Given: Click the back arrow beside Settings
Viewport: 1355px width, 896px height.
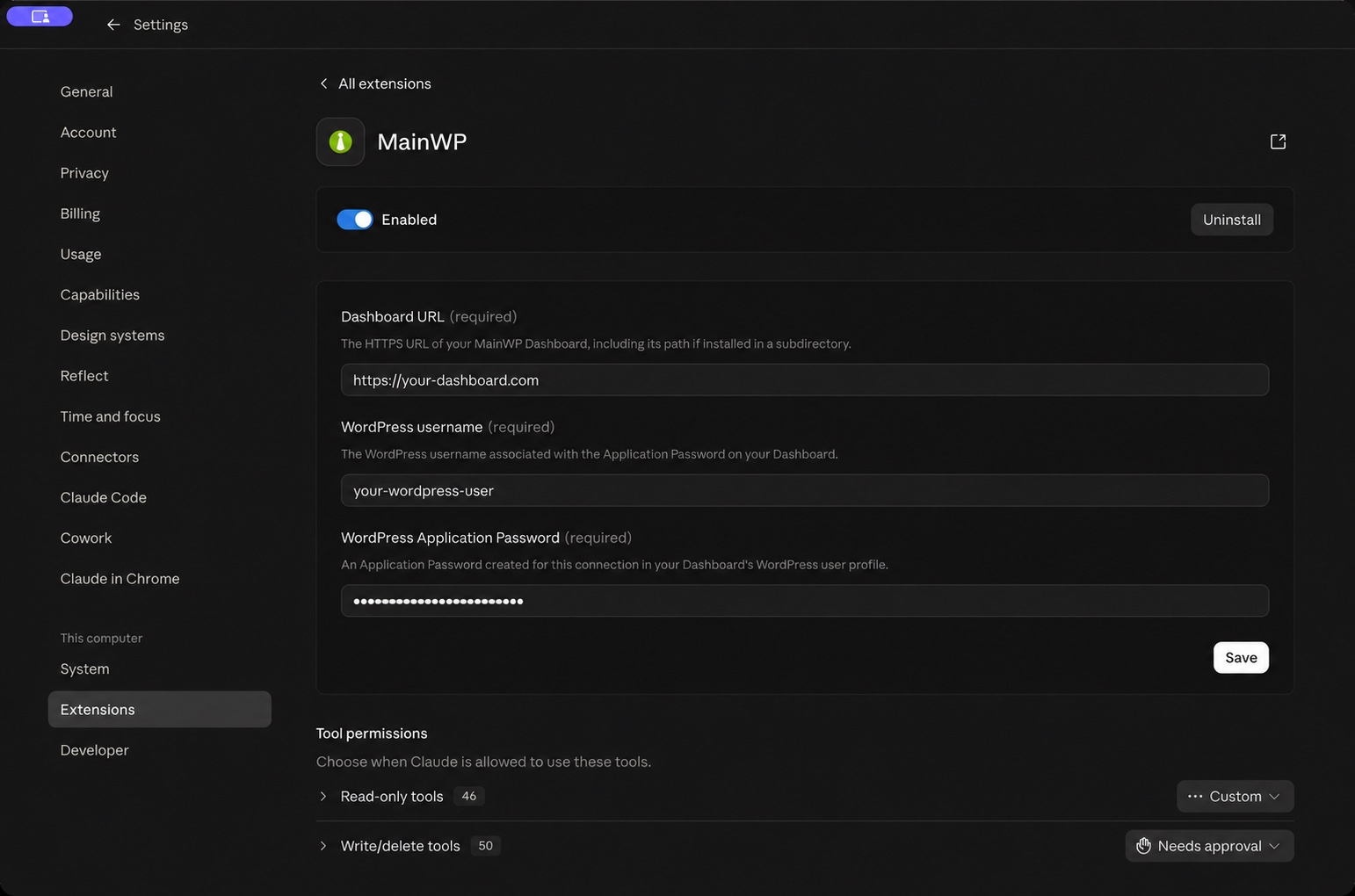Looking at the screenshot, I should pos(113,25).
